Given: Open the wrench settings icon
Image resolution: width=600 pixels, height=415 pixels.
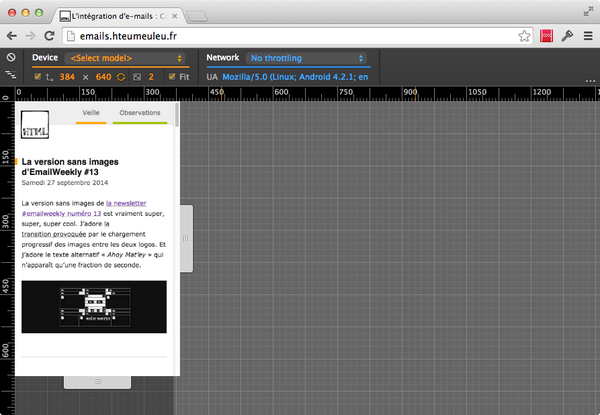Looking at the screenshot, I should tap(566, 36).
